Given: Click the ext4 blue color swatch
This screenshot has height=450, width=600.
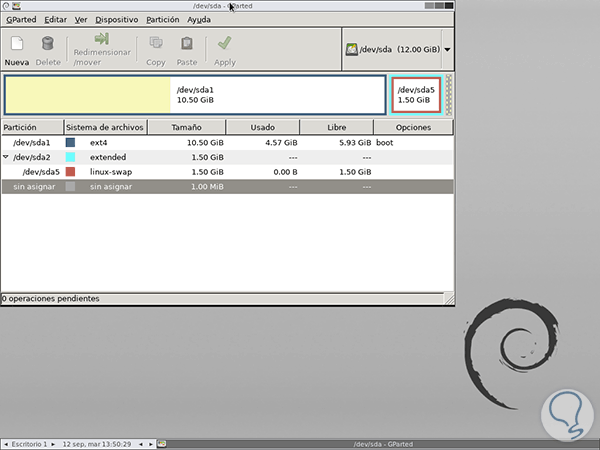Looking at the screenshot, I should pyautogui.click(x=70, y=142).
